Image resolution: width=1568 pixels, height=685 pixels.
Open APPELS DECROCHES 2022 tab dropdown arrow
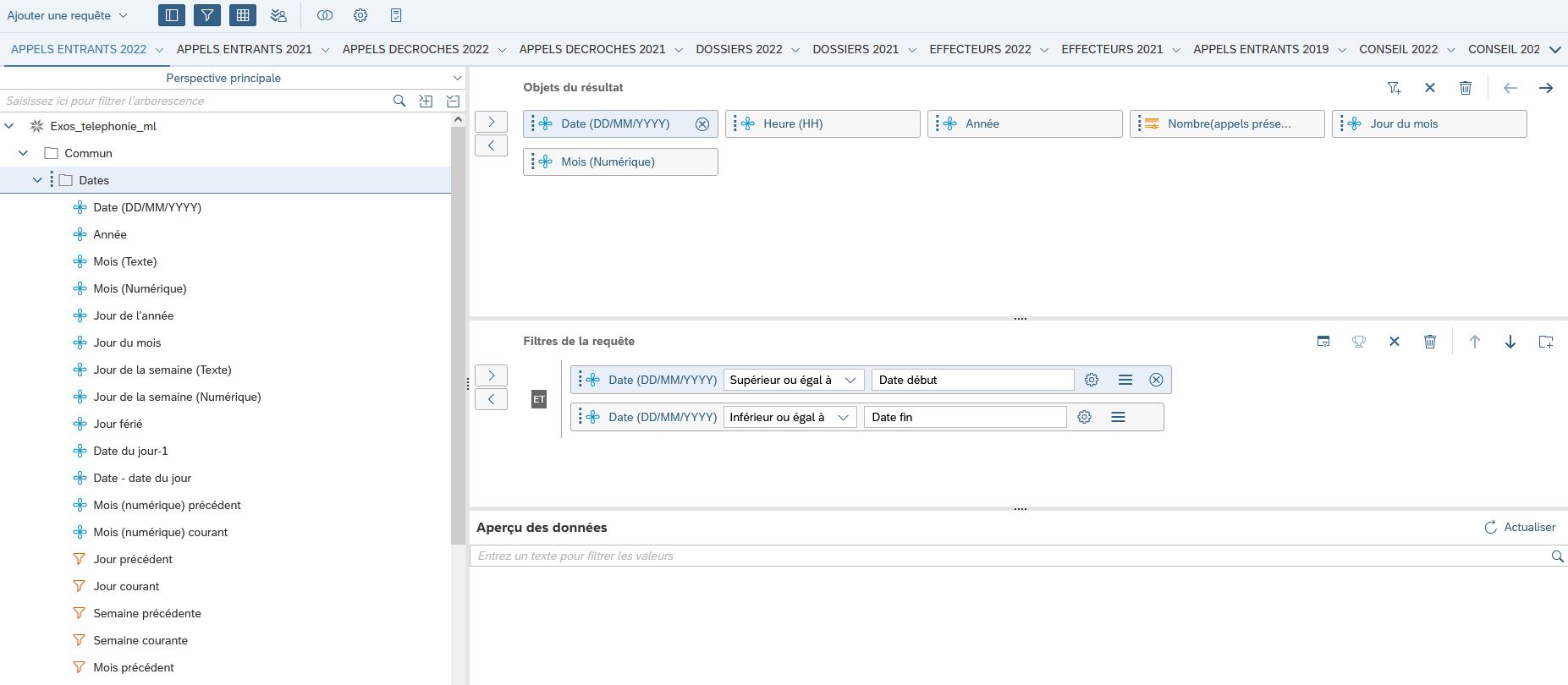click(x=502, y=50)
